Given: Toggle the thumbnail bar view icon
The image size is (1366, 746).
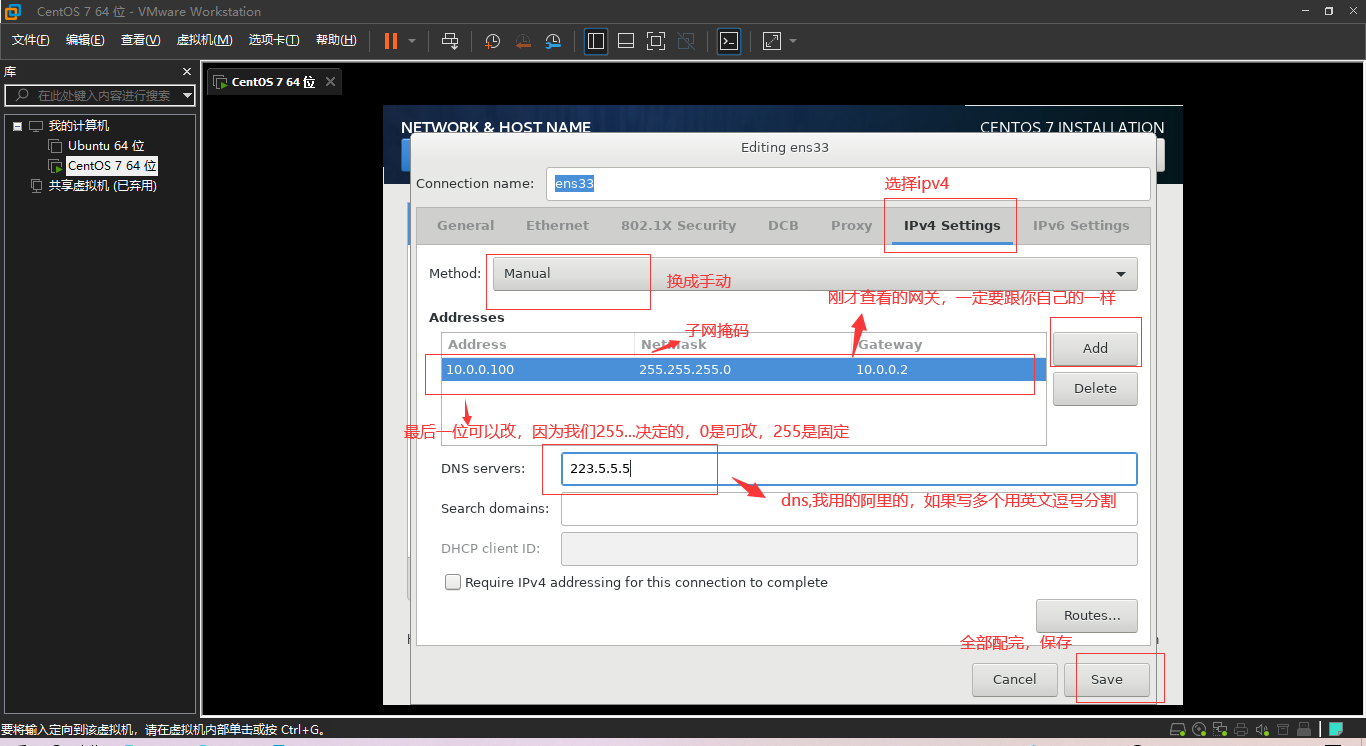Looking at the screenshot, I should (626, 41).
